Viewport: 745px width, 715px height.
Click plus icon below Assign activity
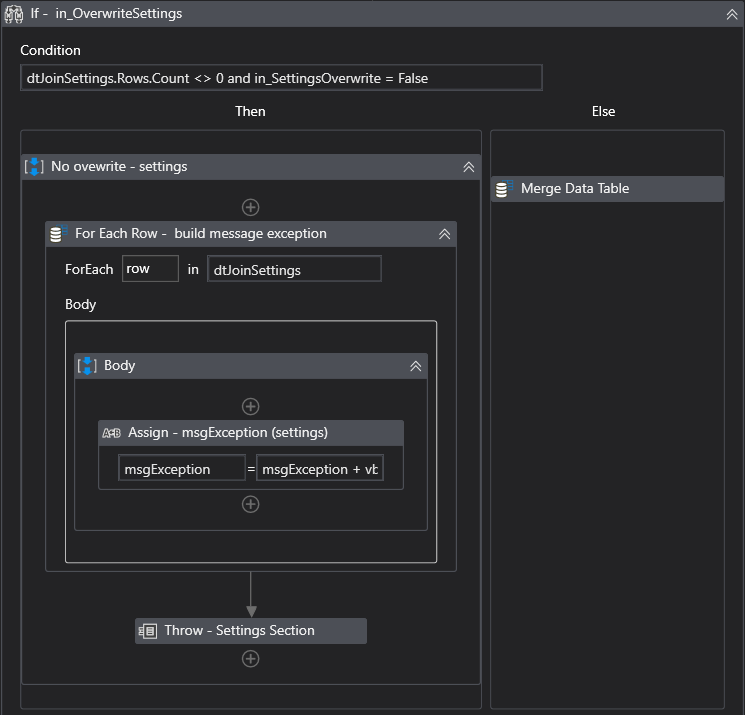(x=251, y=504)
